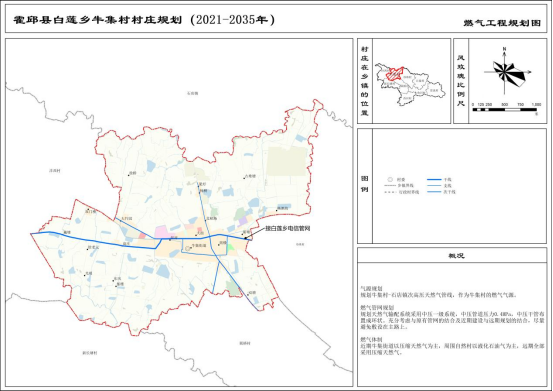This screenshot has height=391, width=553.
Task: Click the large olive-green block in northeast
Action: pos(286,161)
